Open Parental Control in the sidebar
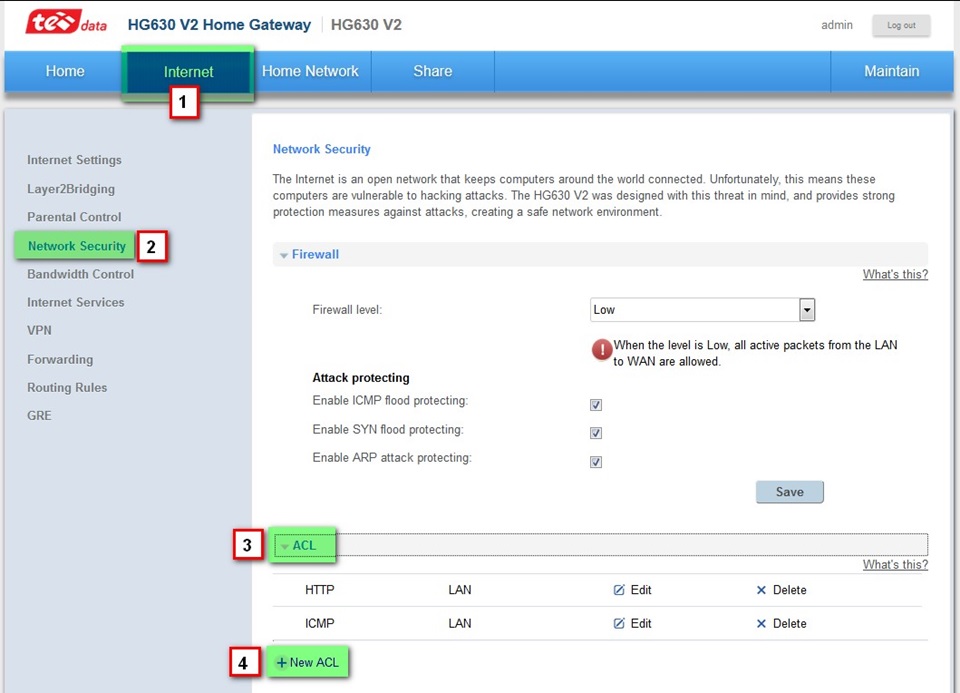Screen dimensions: 960x693 click(74, 217)
